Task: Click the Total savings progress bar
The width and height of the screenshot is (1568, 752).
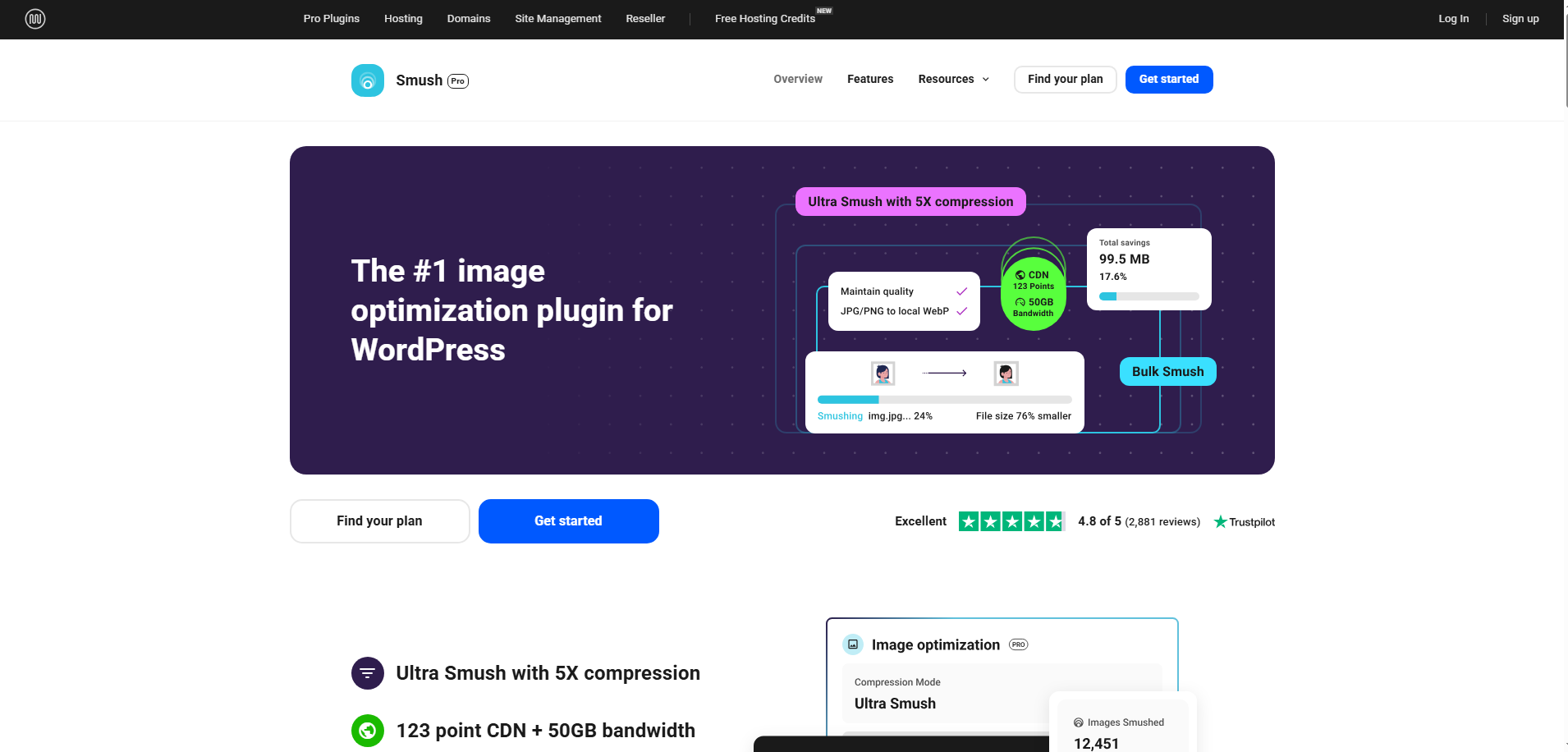Action: tap(1149, 296)
